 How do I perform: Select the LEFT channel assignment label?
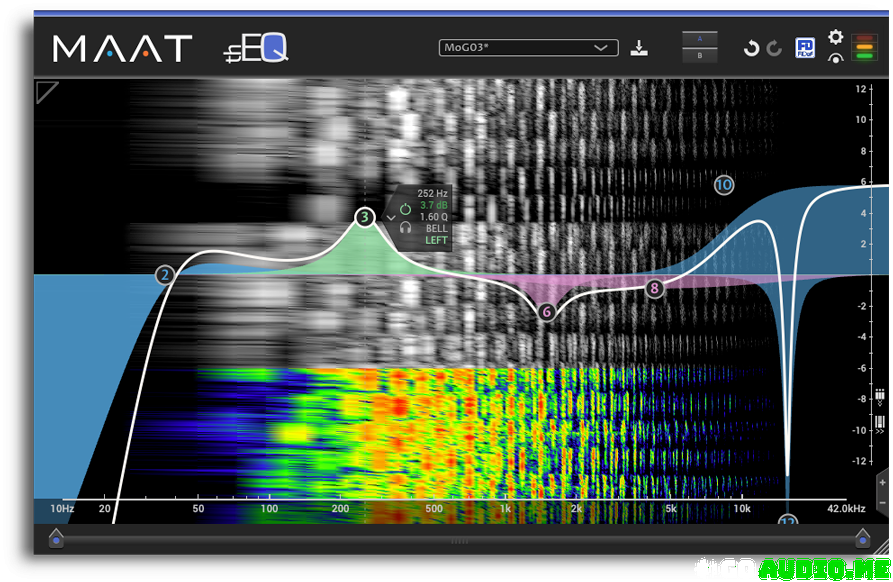point(436,240)
